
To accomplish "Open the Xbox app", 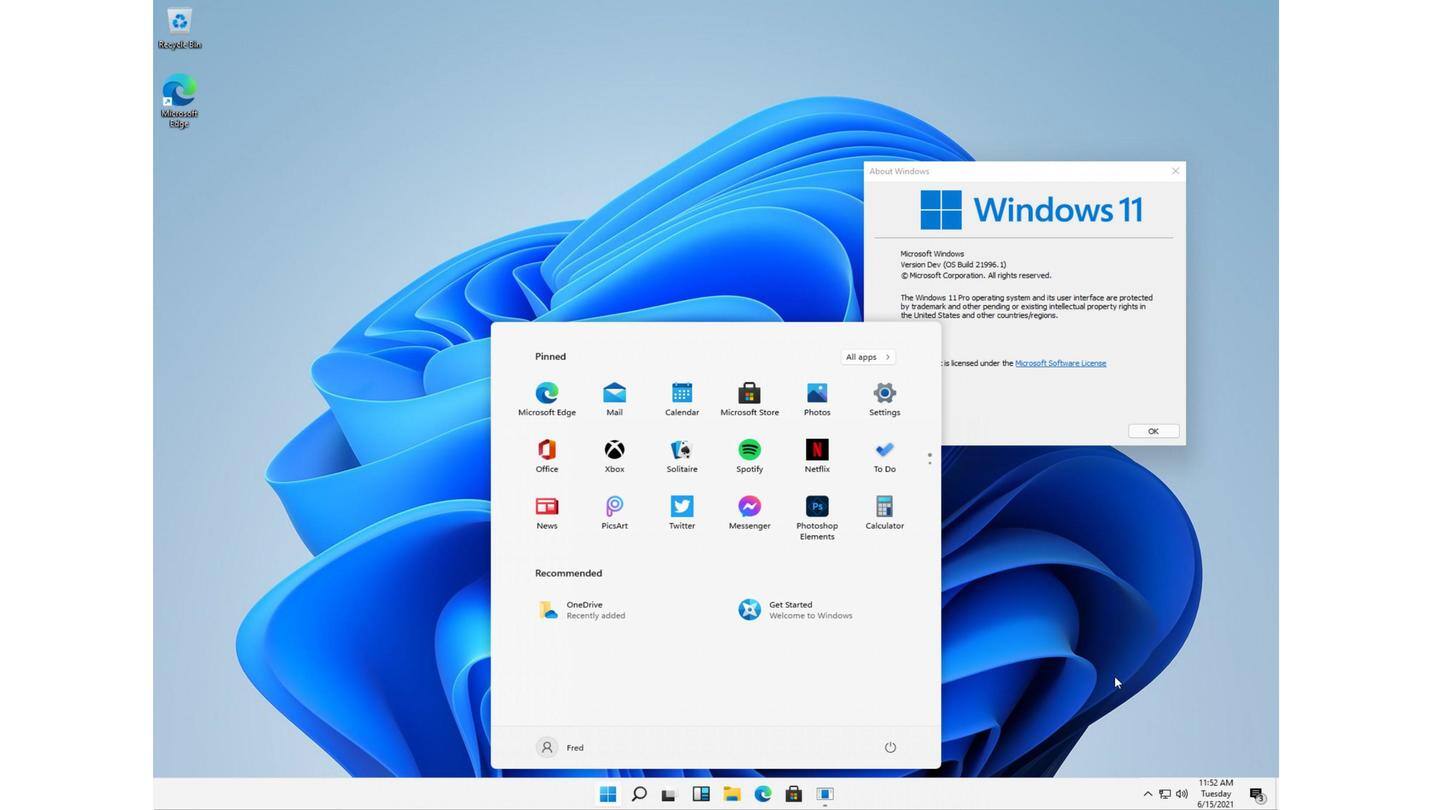I will [614, 456].
